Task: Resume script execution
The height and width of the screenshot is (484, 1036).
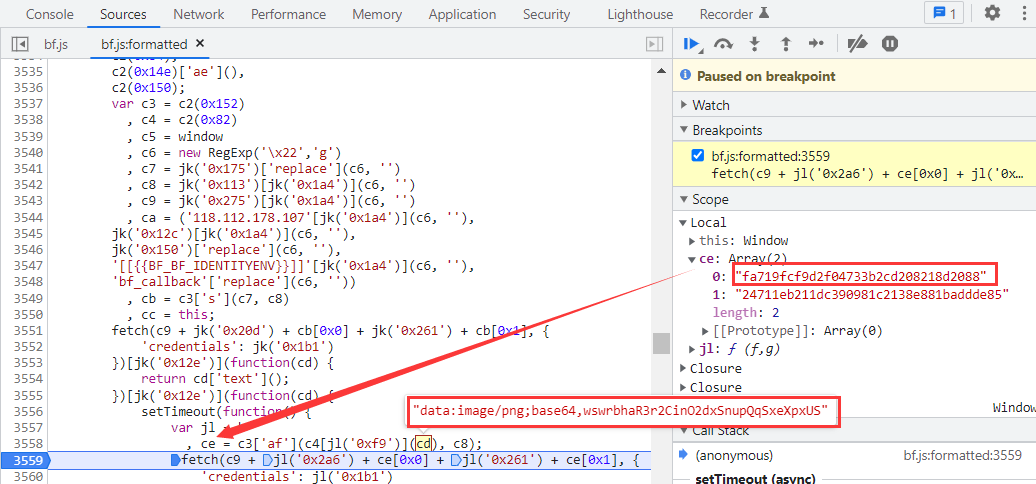Action: pyautogui.click(x=691, y=44)
